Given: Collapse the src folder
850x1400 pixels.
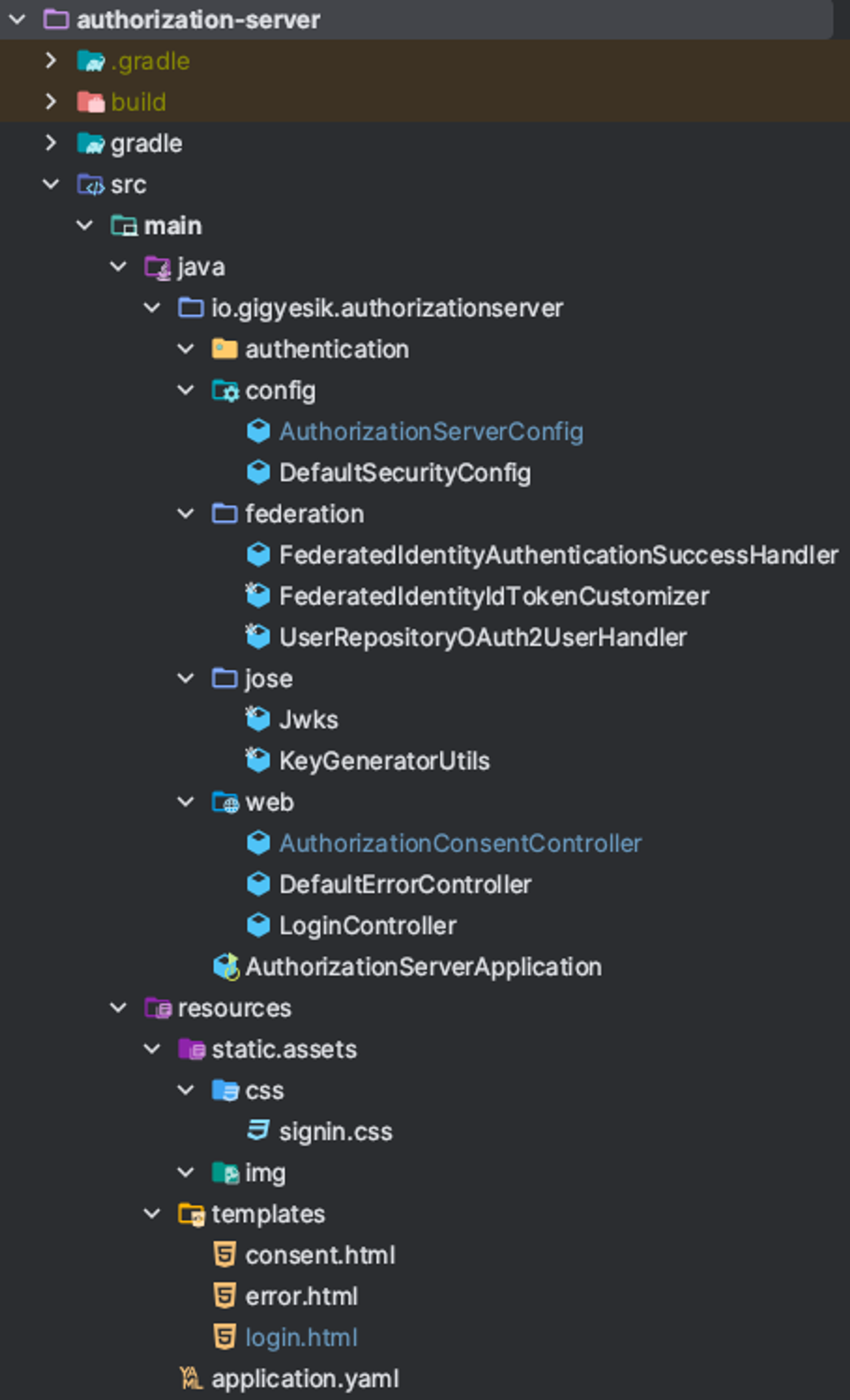Looking at the screenshot, I should click(x=51, y=185).
